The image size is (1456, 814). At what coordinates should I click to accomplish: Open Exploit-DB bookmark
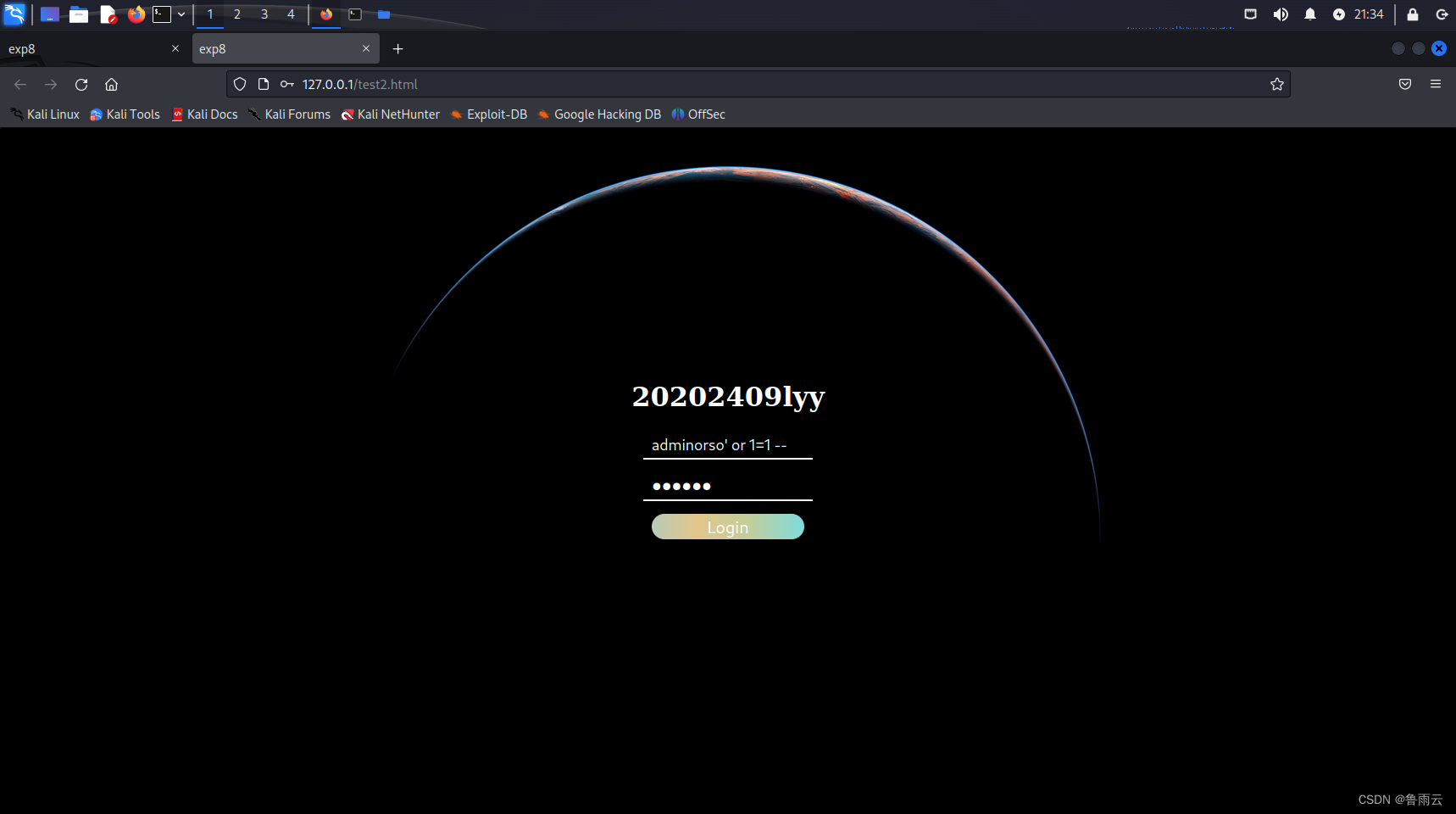point(489,114)
